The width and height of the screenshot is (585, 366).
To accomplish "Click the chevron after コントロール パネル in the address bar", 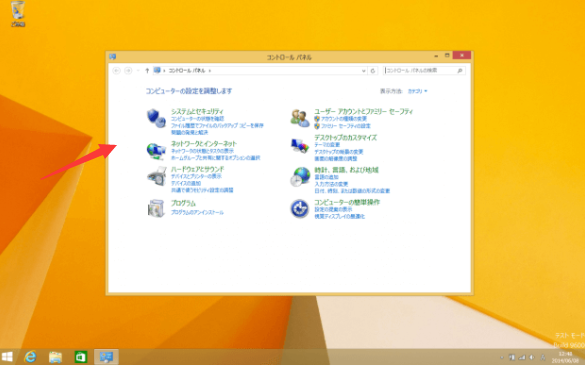I will point(210,71).
